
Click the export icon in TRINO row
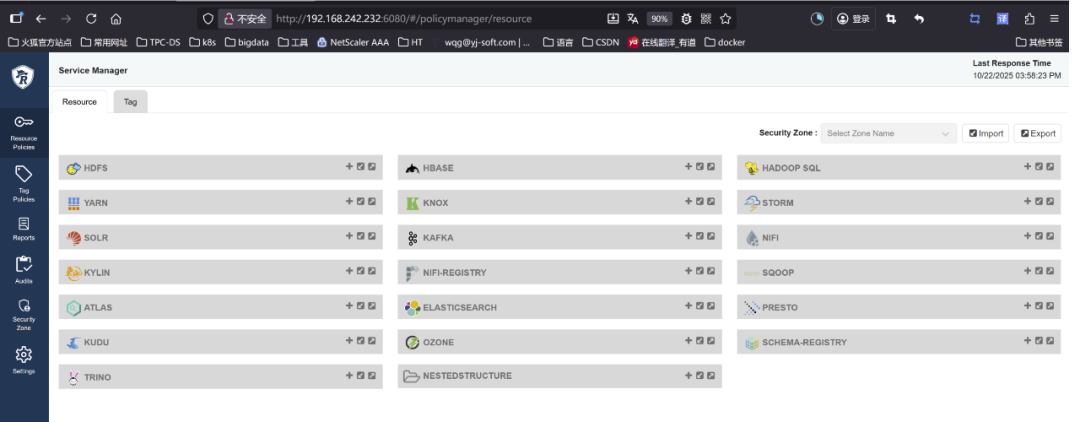point(372,376)
